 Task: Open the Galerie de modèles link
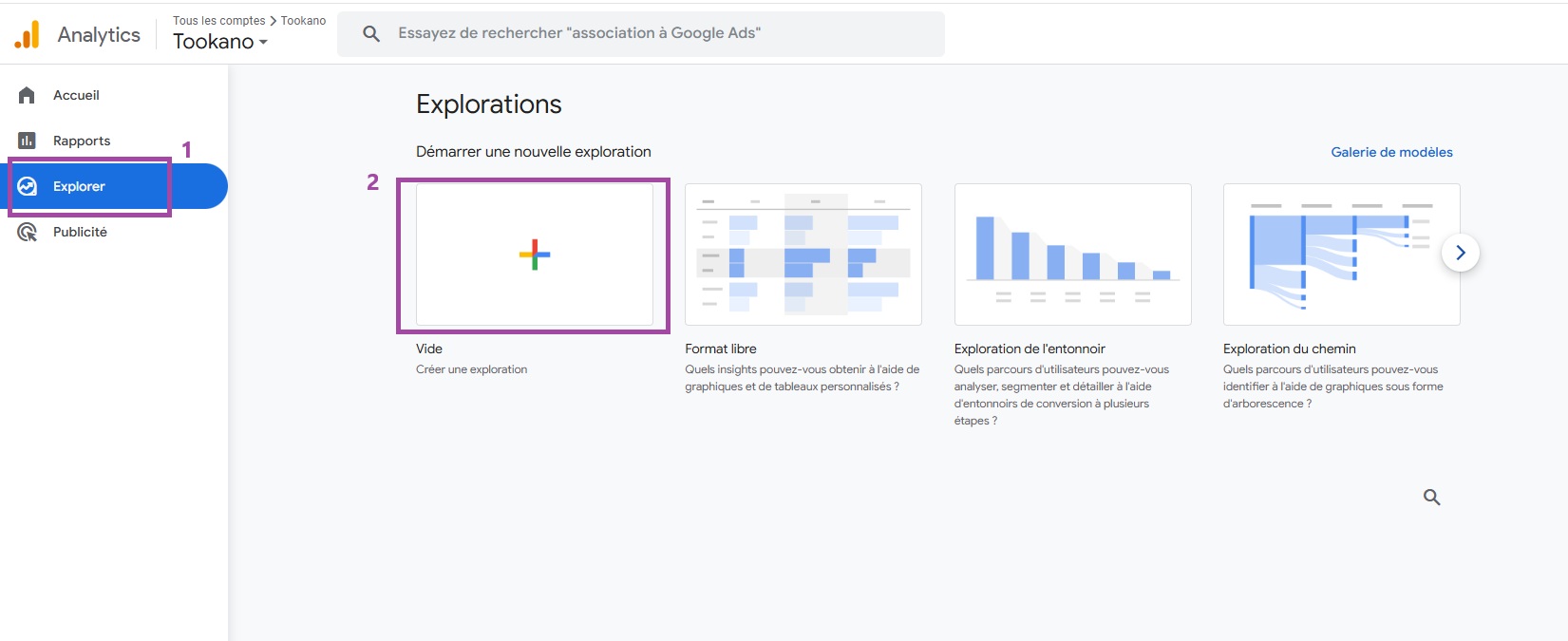point(1391,152)
